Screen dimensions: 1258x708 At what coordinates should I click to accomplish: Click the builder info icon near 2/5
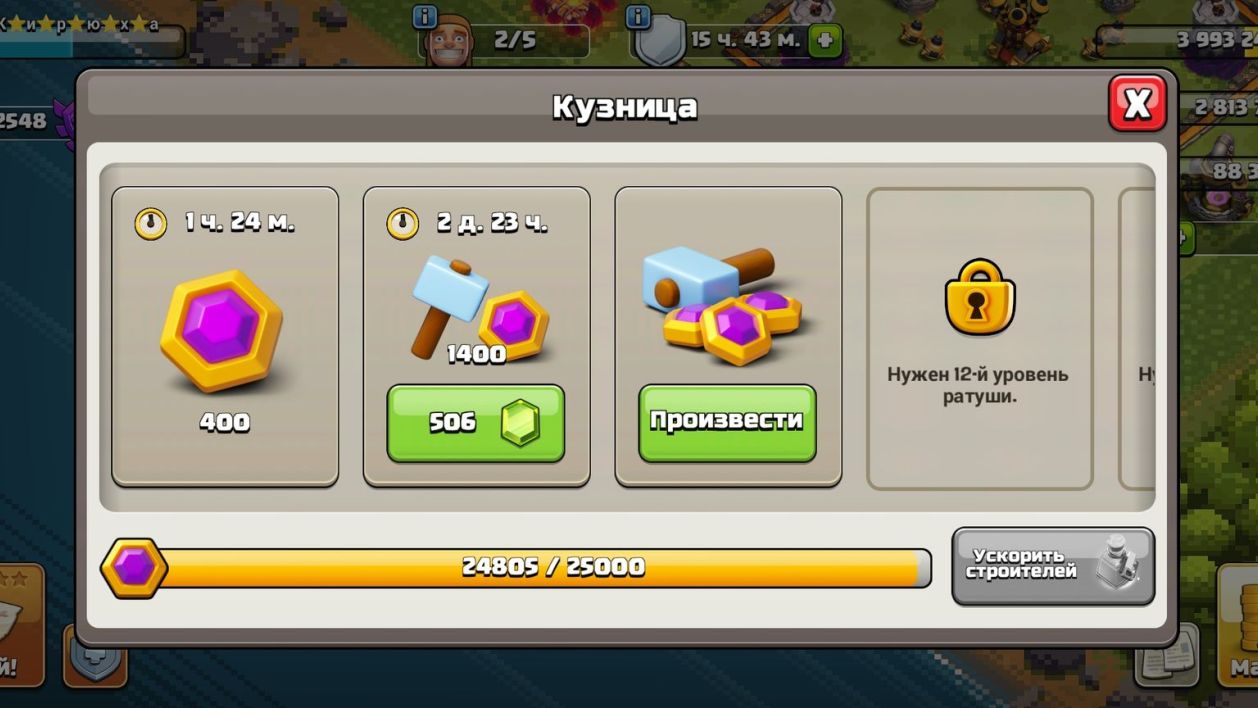tap(425, 17)
